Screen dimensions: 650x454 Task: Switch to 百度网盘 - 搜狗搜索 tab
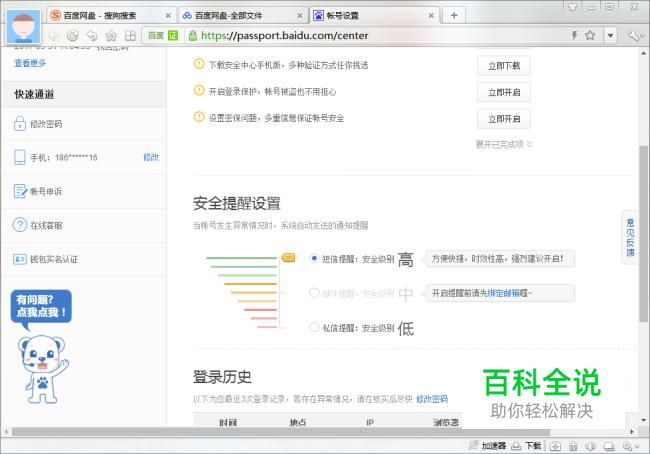tap(111, 16)
